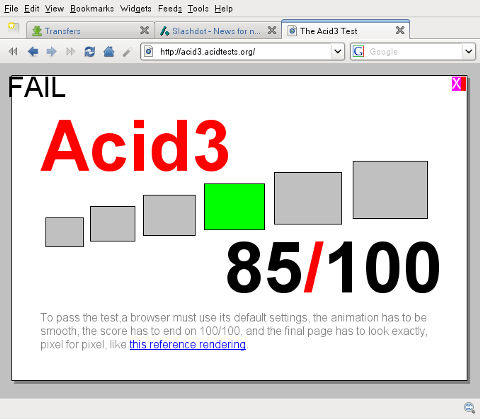Click the green square in the Acid3 test
The width and height of the screenshot is (480, 419).
click(x=234, y=206)
